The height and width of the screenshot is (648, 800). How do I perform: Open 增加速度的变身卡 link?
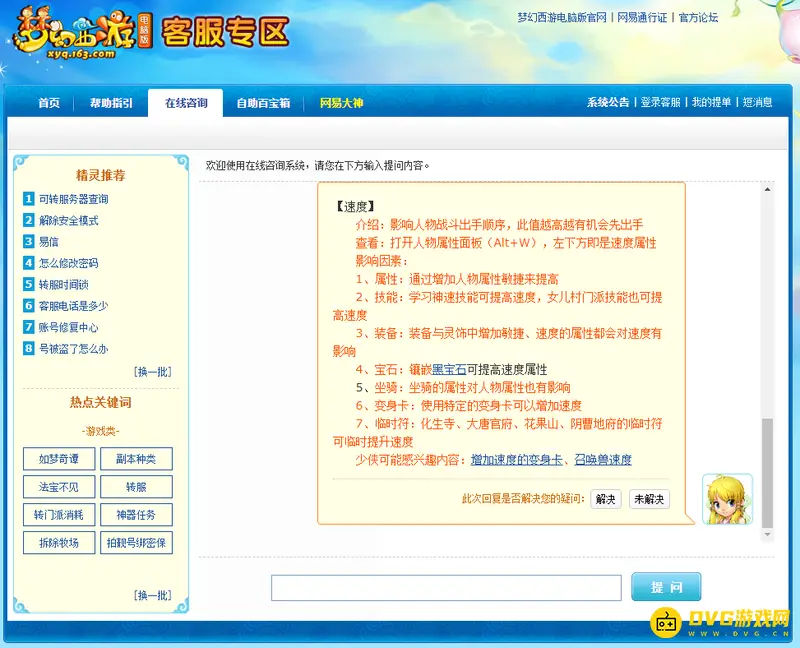click(x=516, y=460)
